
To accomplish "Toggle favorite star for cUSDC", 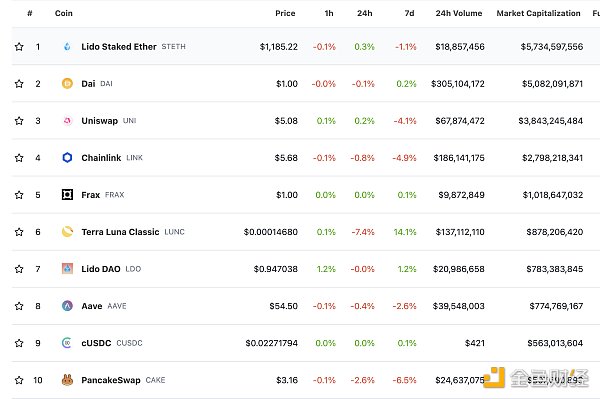I will click(x=19, y=343).
